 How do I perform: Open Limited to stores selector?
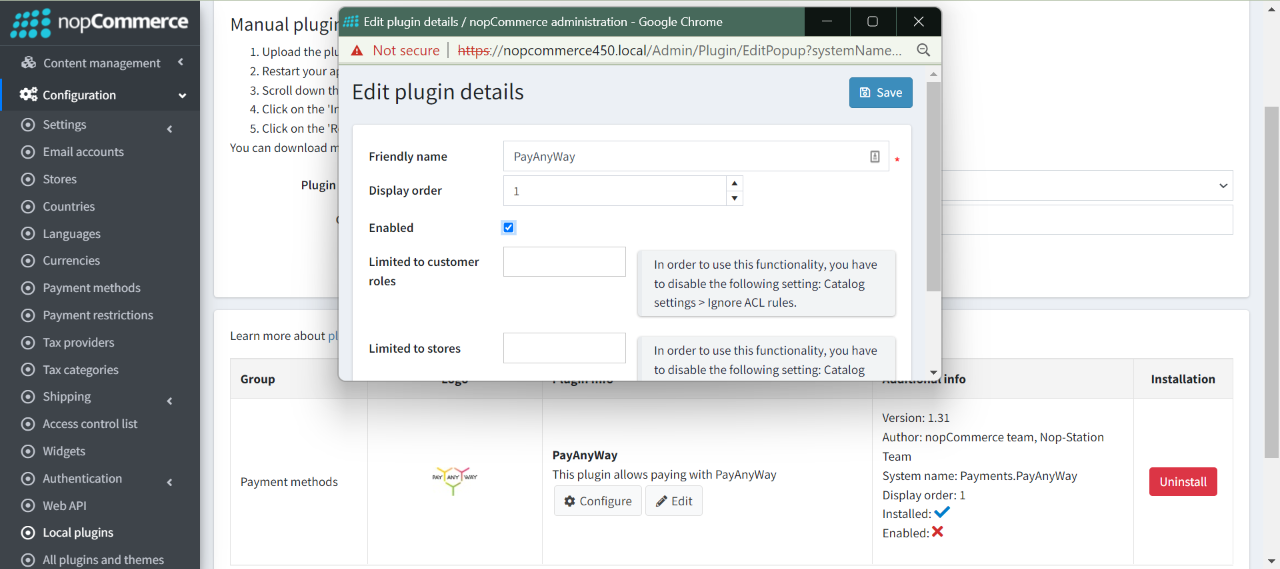[x=564, y=348]
